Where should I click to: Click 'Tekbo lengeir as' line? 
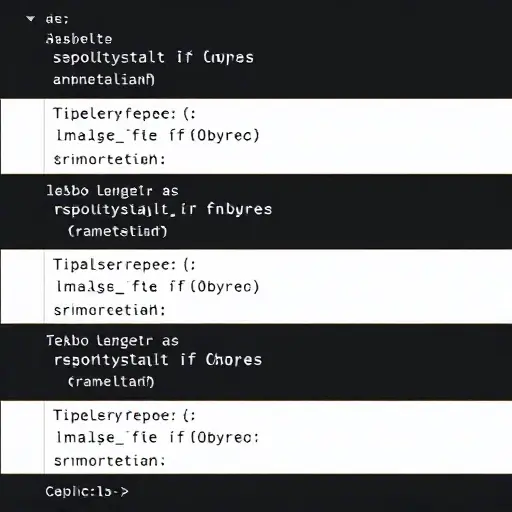point(113,341)
